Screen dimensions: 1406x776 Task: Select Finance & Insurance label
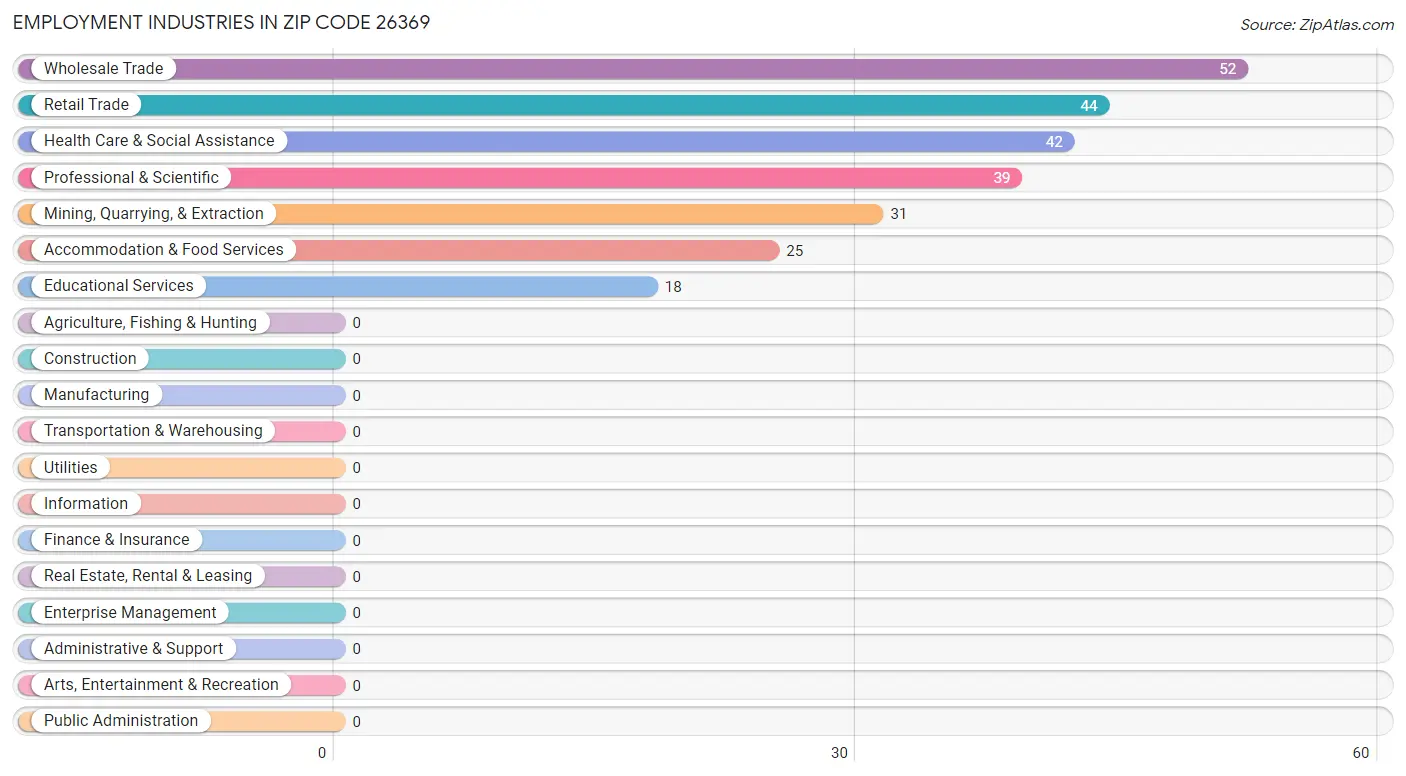[116, 540]
